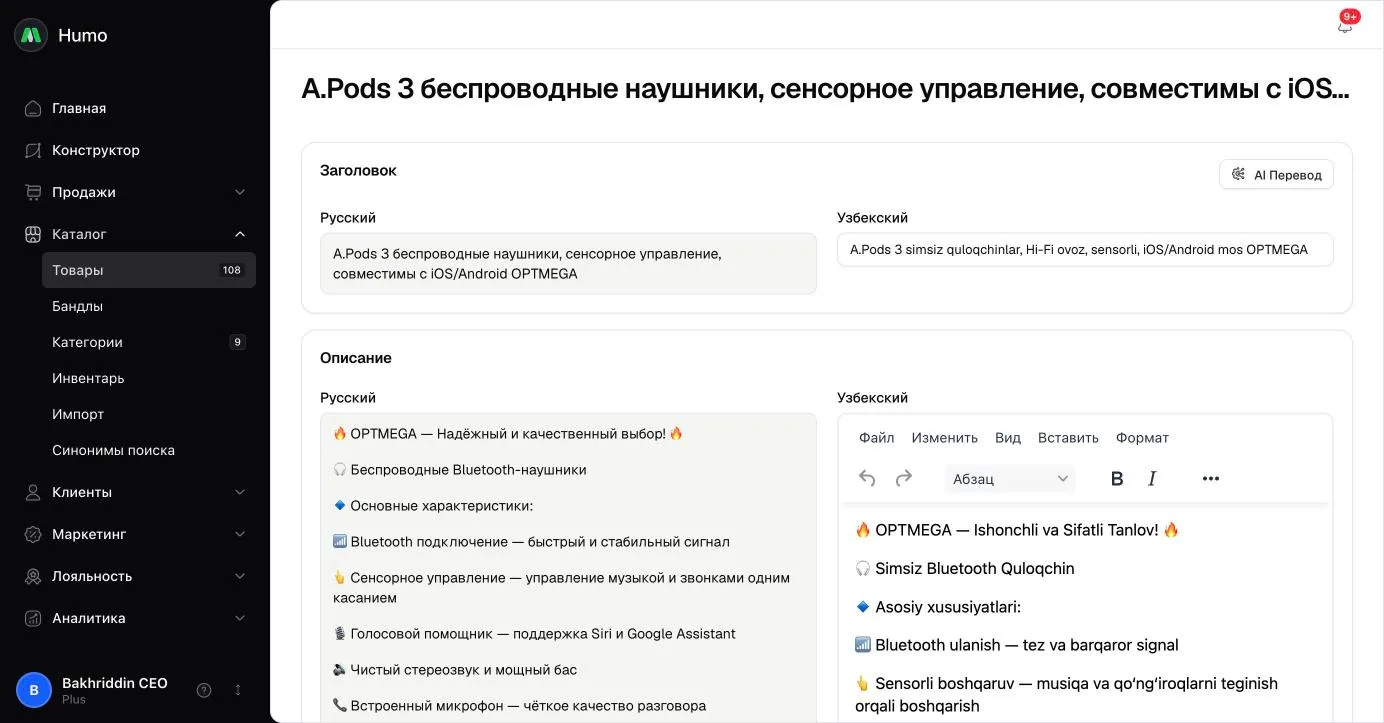1384x723 pixels.
Task: Click the Маркетинг sidebar icon
Action: coord(33,534)
